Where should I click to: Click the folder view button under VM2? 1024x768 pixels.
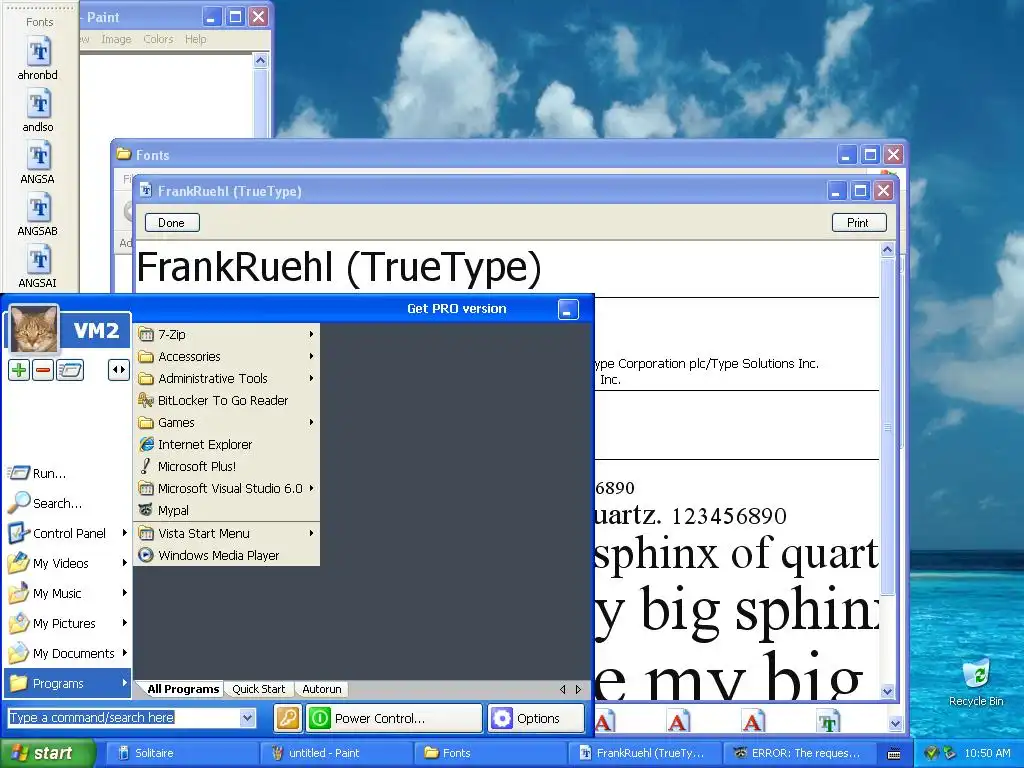click(x=70, y=370)
